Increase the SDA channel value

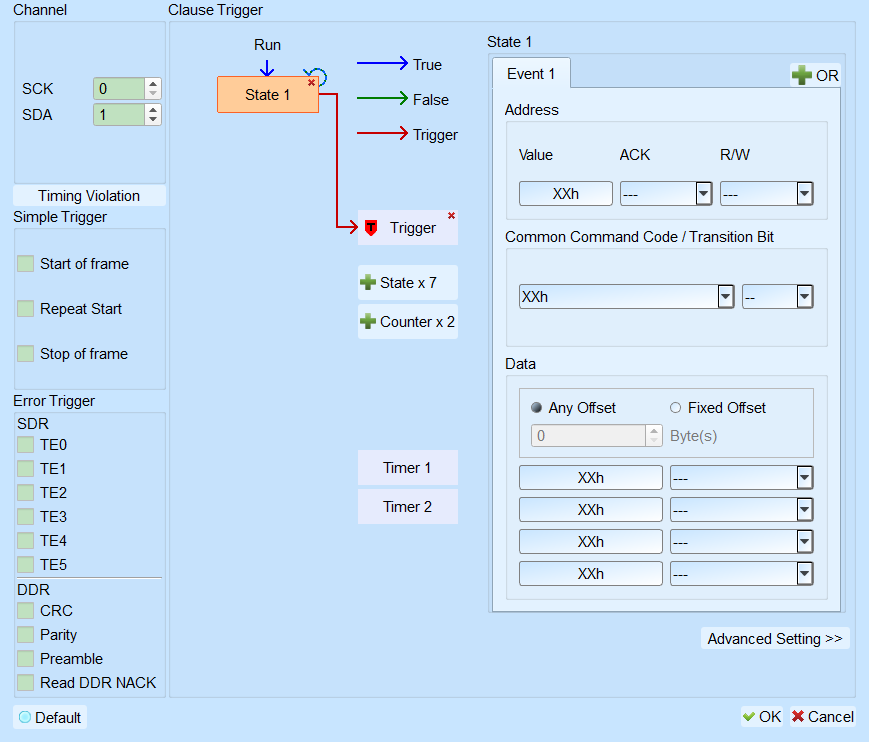tap(153, 110)
